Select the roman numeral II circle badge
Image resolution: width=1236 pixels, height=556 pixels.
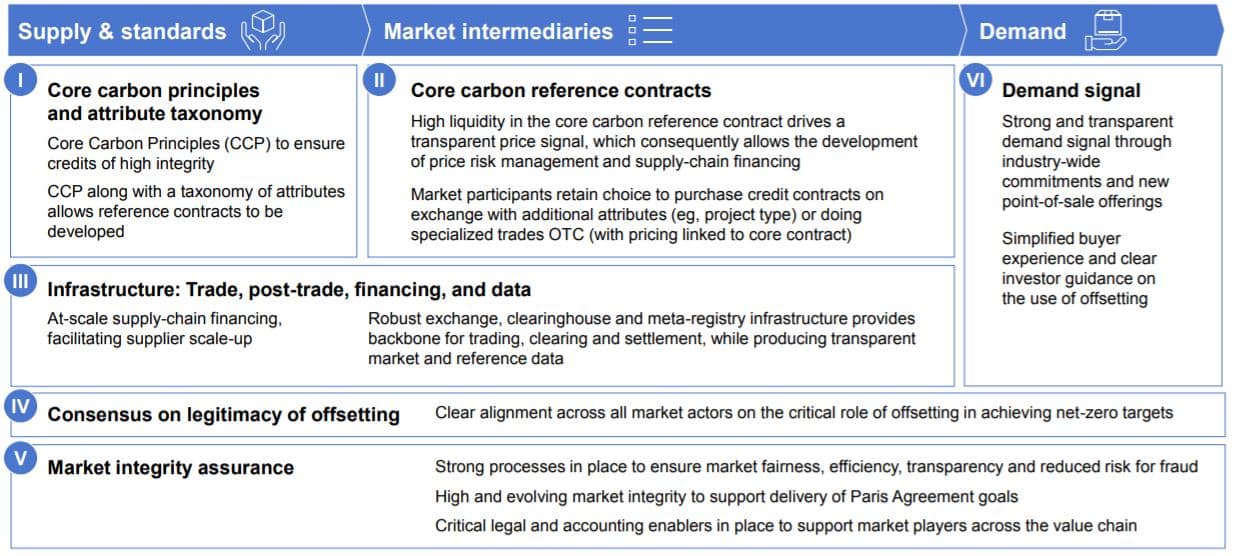380,80
